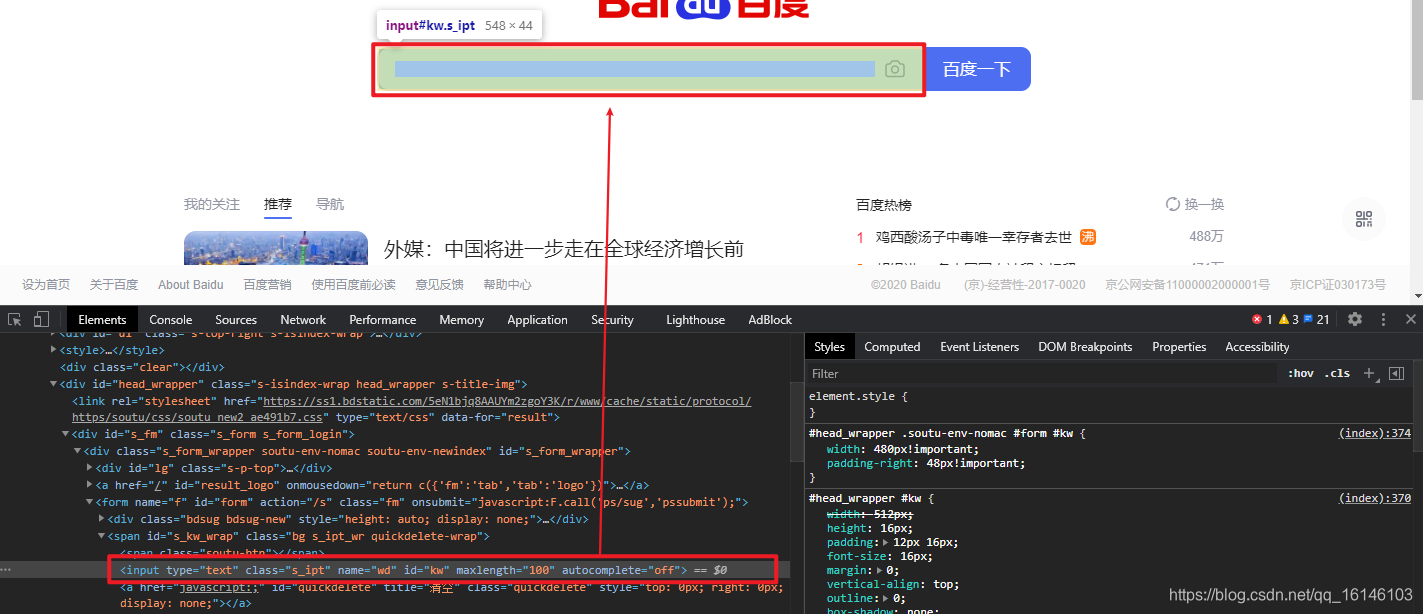
Task: Open DOM Breakpoints pane tab
Action: [x=1085, y=347]
